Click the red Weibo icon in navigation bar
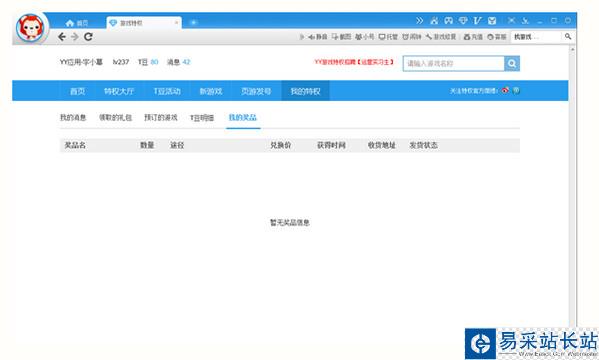 tap(505, 91)
